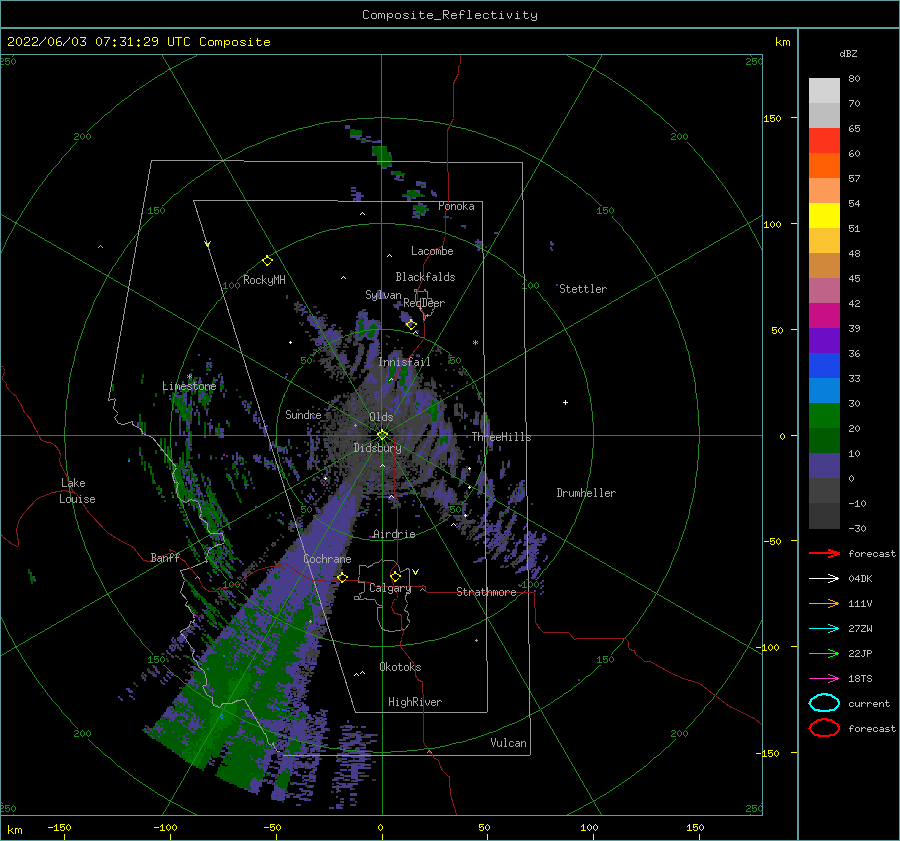900x841 pixels.
Task: Click the yellow diamond marker under Cochrane
Action: [342, 577]
